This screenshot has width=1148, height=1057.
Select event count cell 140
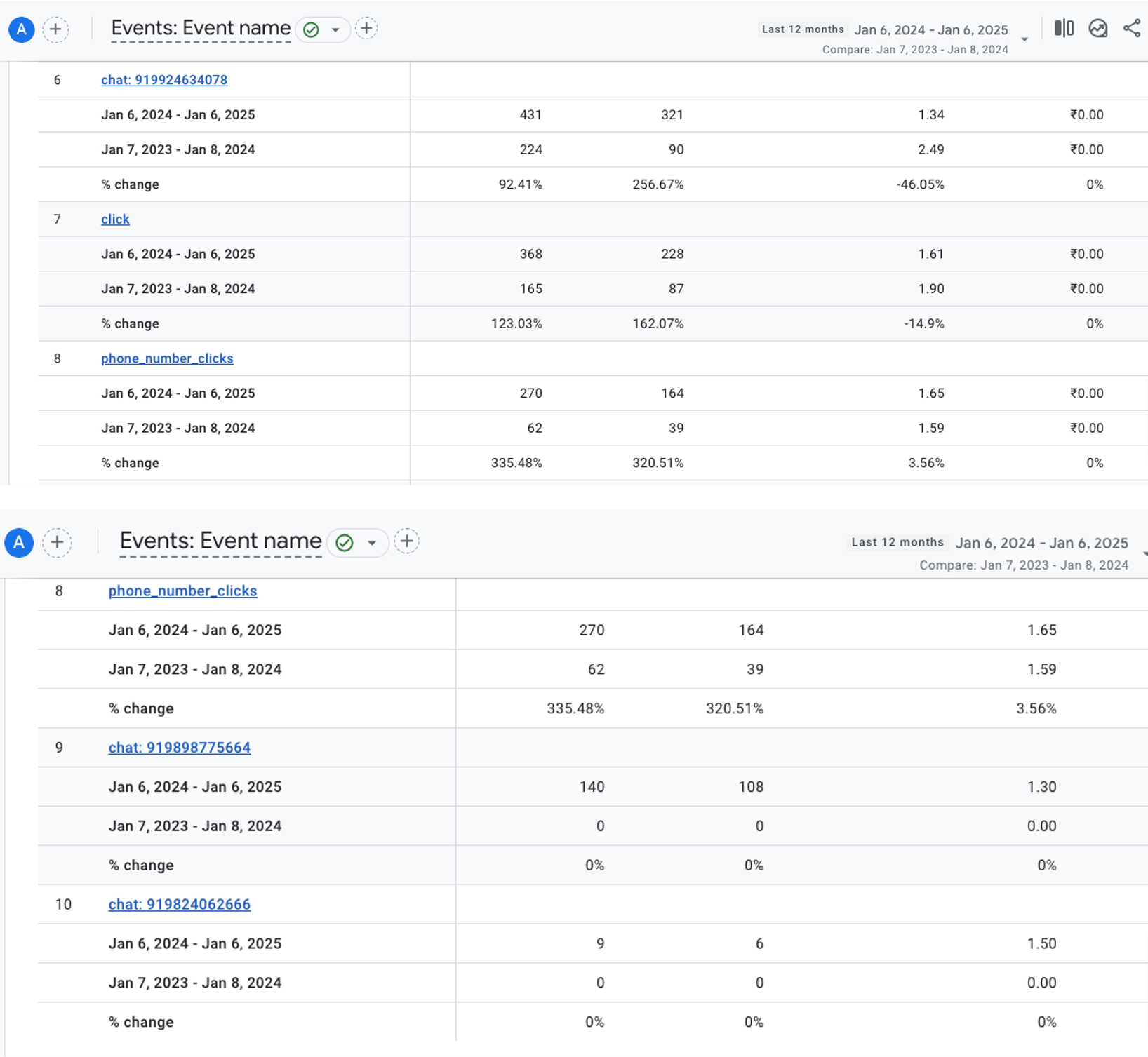pos(592,787)
